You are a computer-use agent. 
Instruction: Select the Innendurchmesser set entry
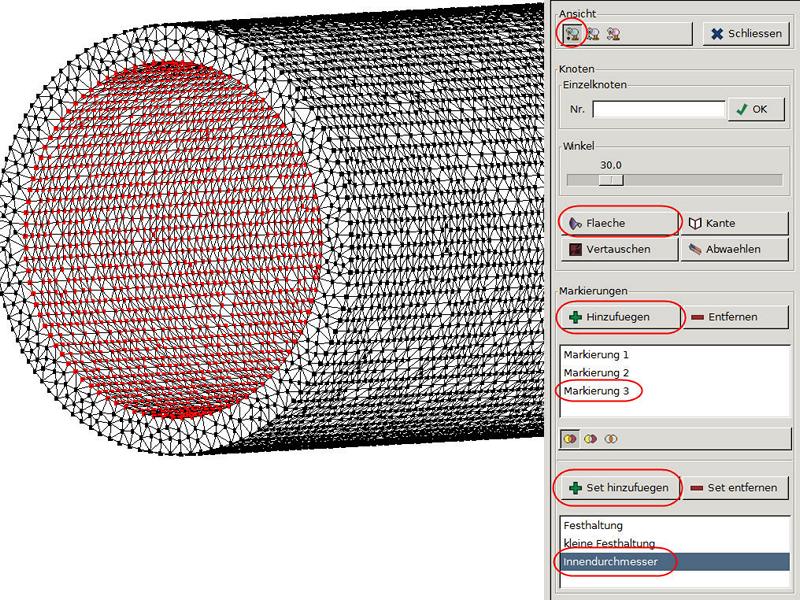[x=674, y=562]
